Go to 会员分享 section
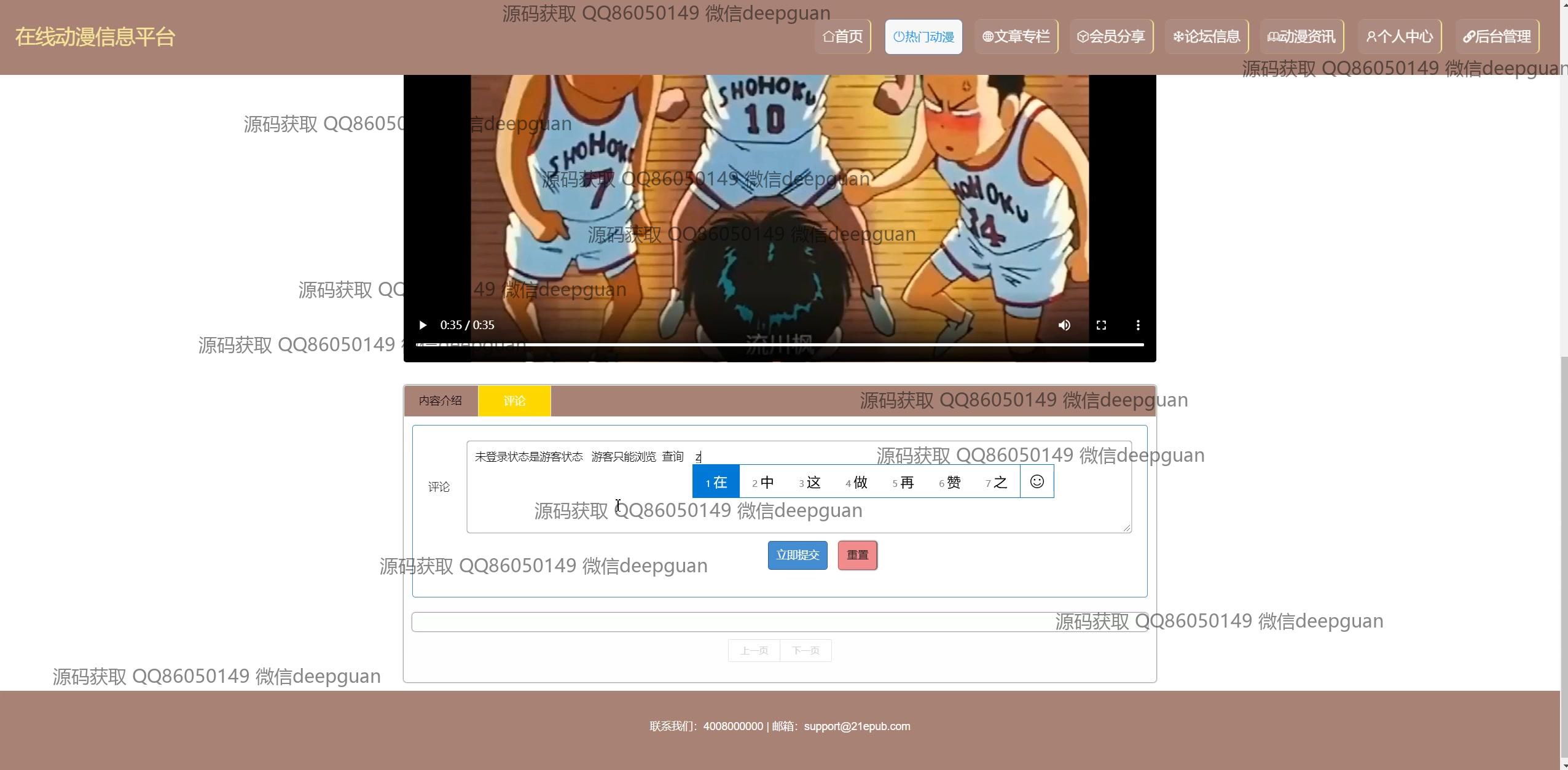1568x770 pixels. pyautogui.click(x=1111, y=37)
